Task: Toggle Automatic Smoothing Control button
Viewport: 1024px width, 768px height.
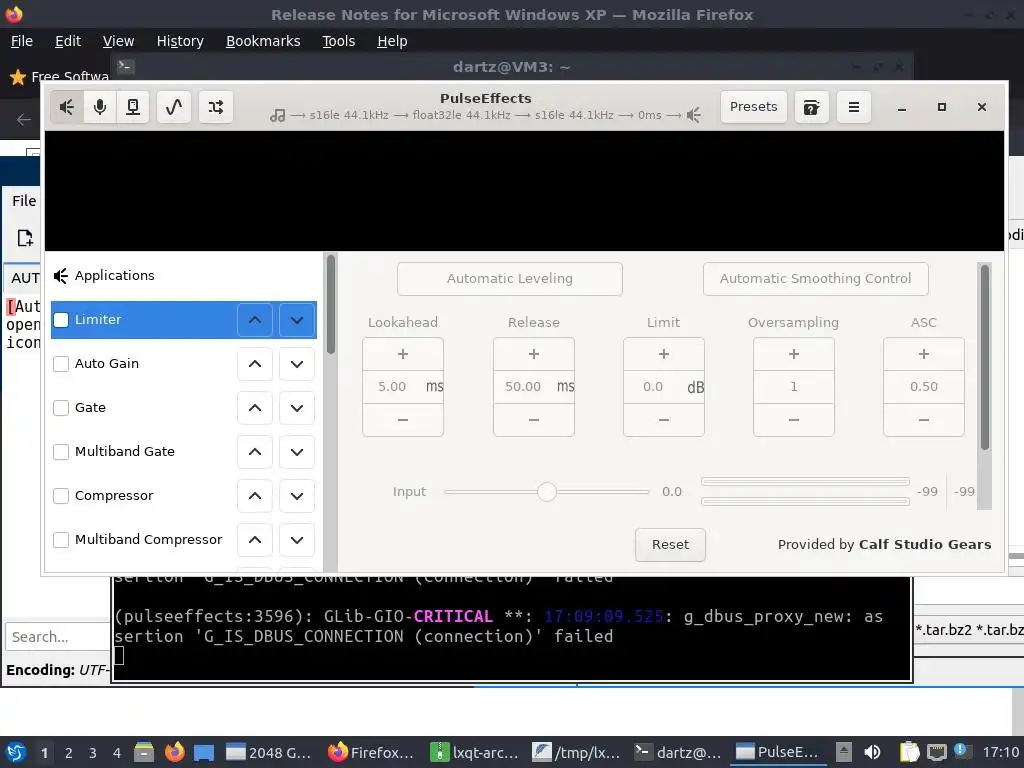Action: click(816, 279)
